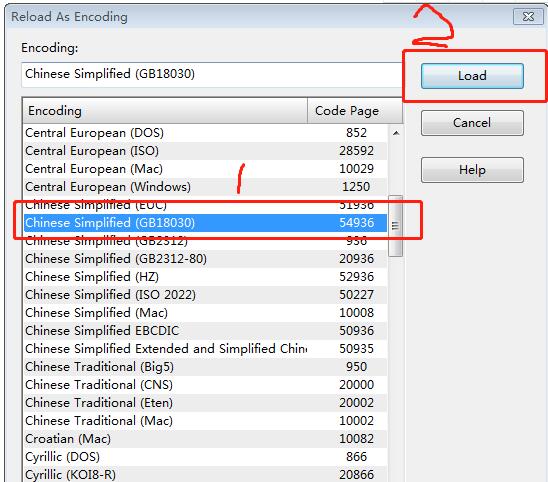The width and height of the screenshot is (548, 482).
Task: Click code page value 10008
Action: tap(356, 313)
